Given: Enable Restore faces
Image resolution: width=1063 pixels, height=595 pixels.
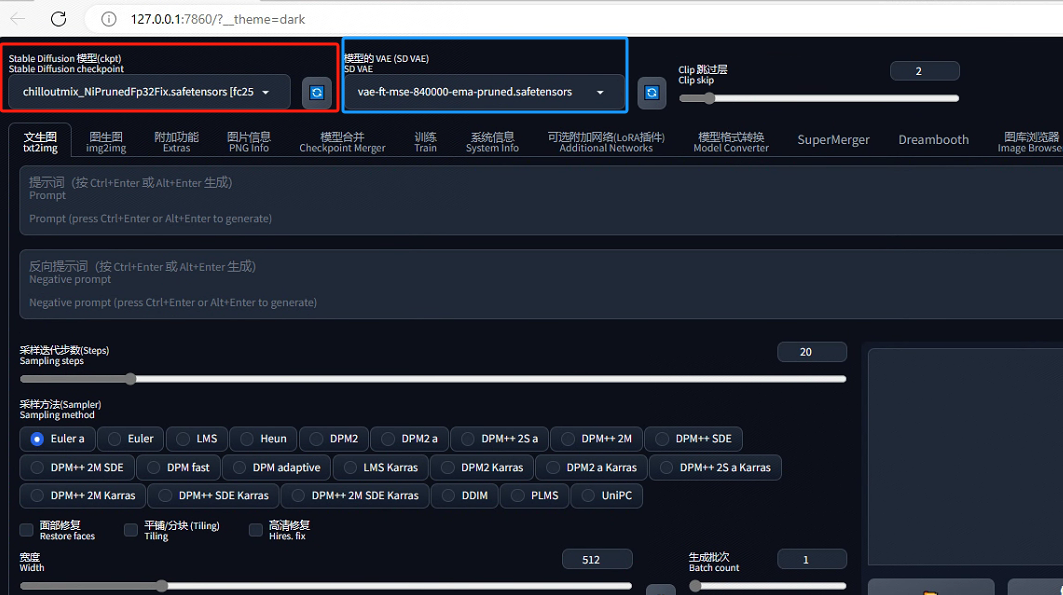Looking at the screenshot, I should [x=26, y=530].
